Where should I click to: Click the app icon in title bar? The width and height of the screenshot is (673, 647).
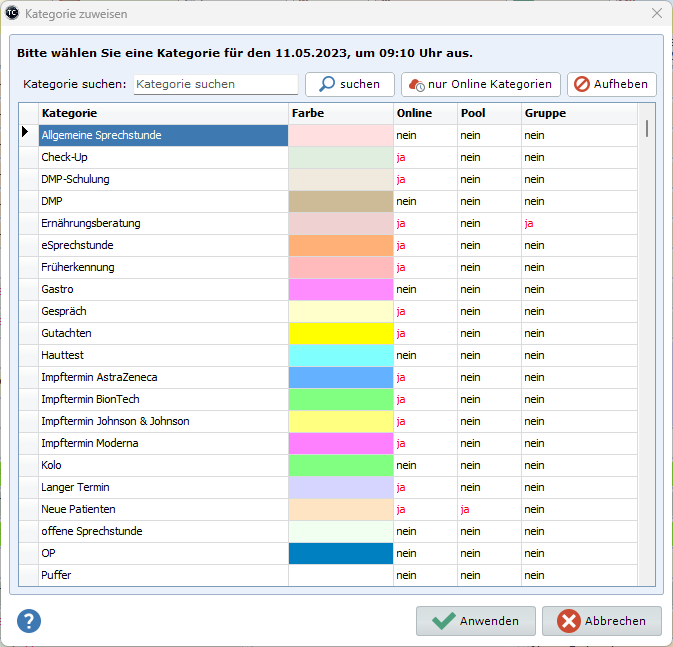(x=13, y=14)
